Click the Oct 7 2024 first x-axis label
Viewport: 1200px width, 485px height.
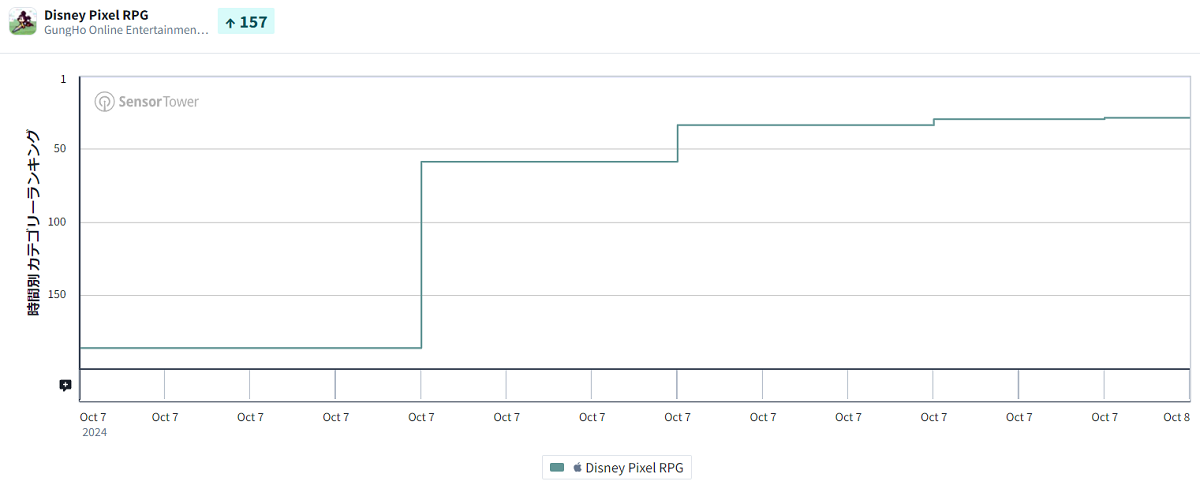(93, 417)
